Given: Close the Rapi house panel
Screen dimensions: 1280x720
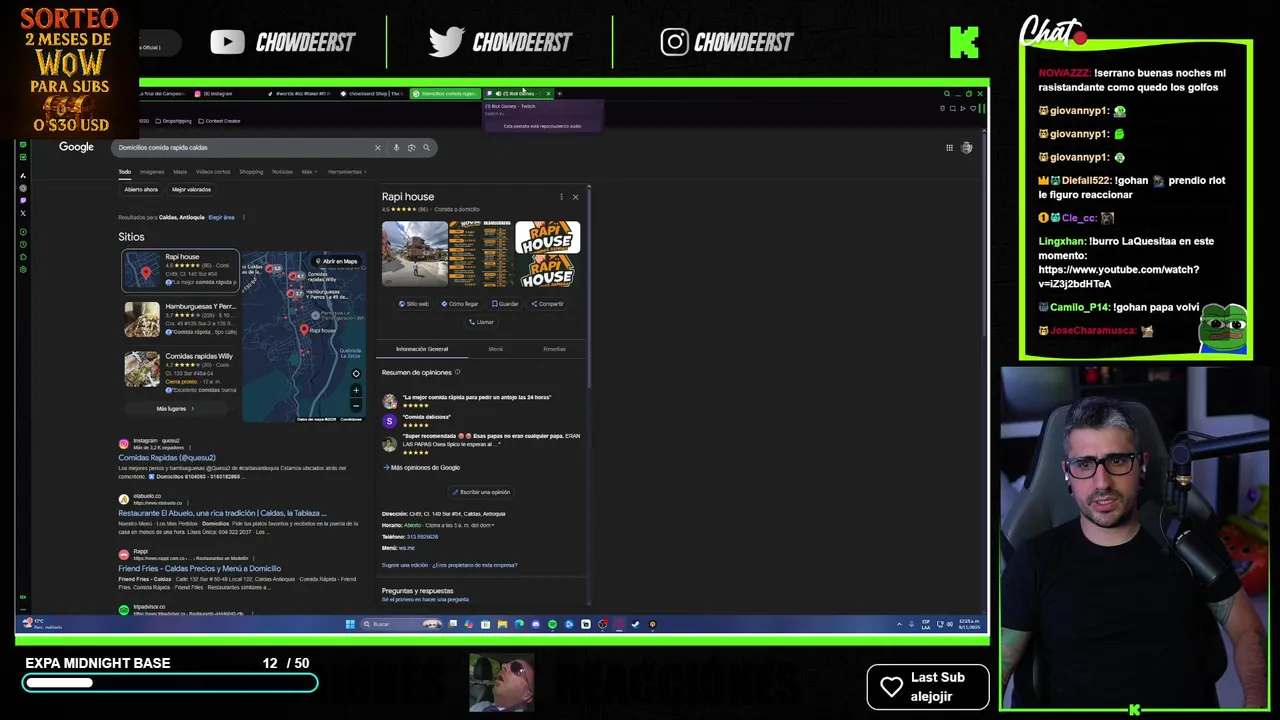Looking at the screenshot, I should [575, 197].
